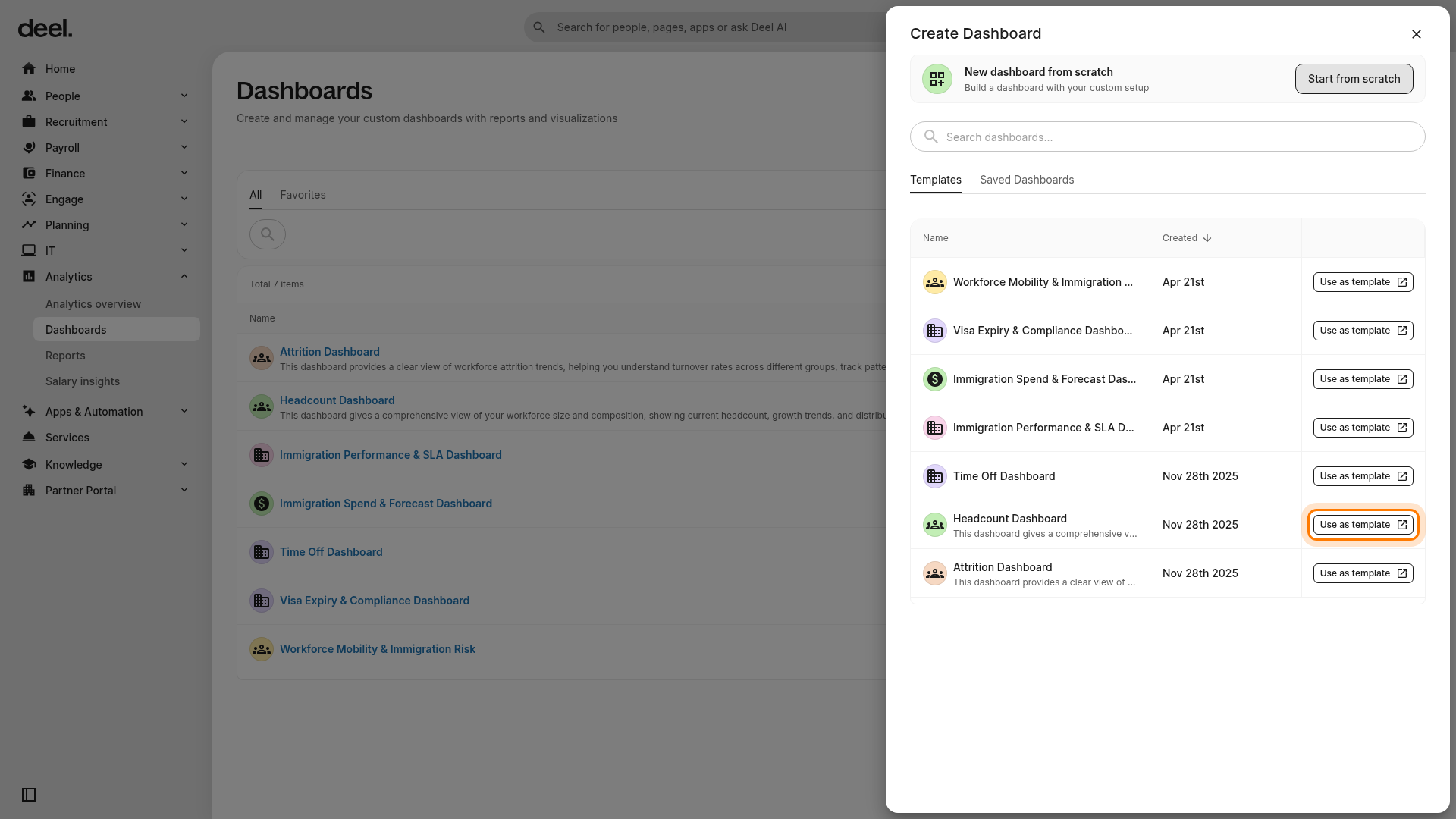Expand the Apps & Automation chevron
This screenshot has width=1456, height=819.
(184, 411)
